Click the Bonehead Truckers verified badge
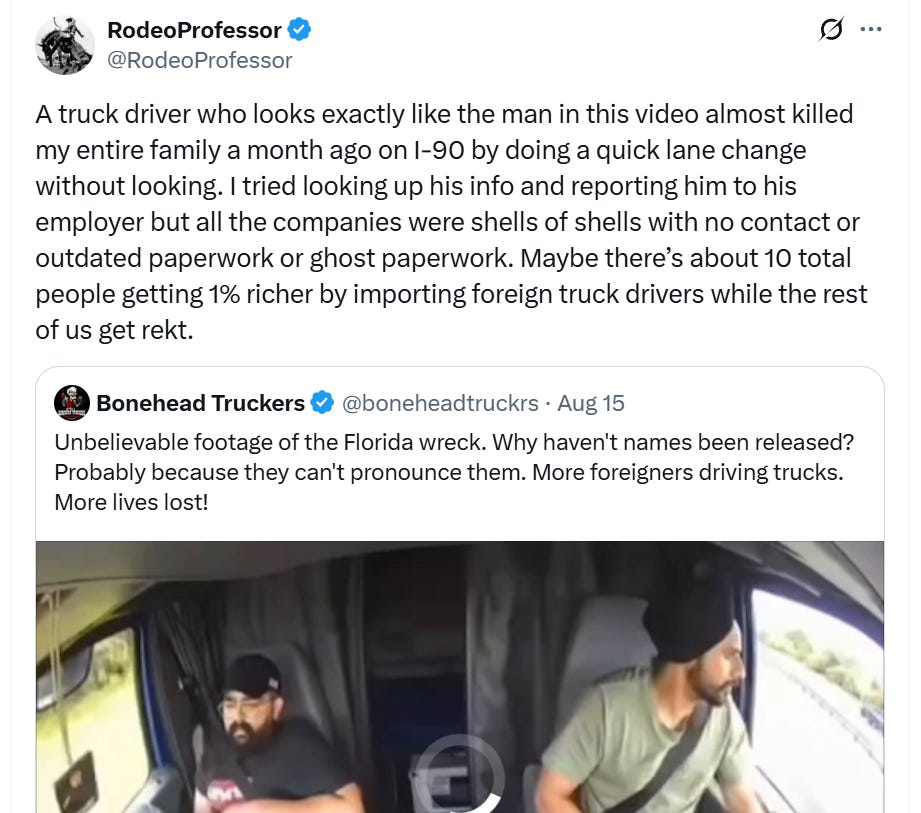921x813 pixels. click(x=322, y=403)
